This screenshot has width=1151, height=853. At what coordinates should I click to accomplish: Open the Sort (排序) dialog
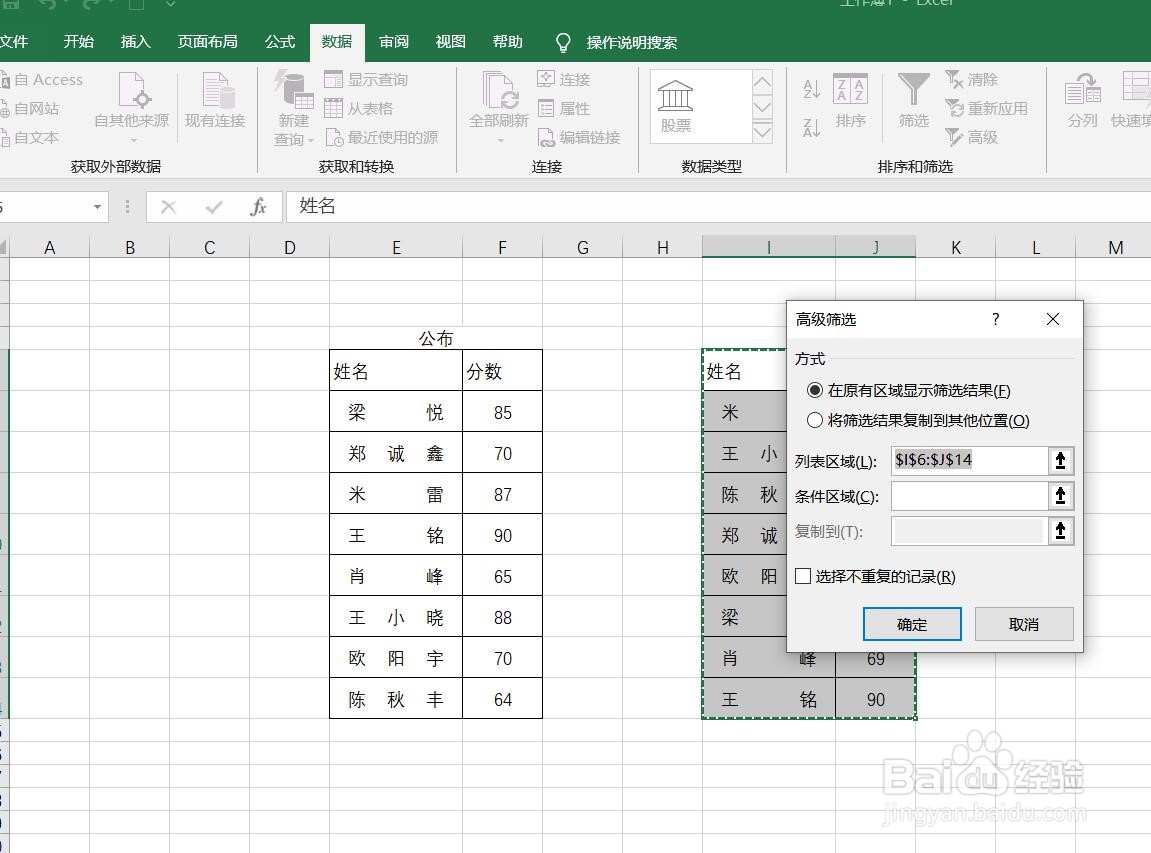[851, 101]
